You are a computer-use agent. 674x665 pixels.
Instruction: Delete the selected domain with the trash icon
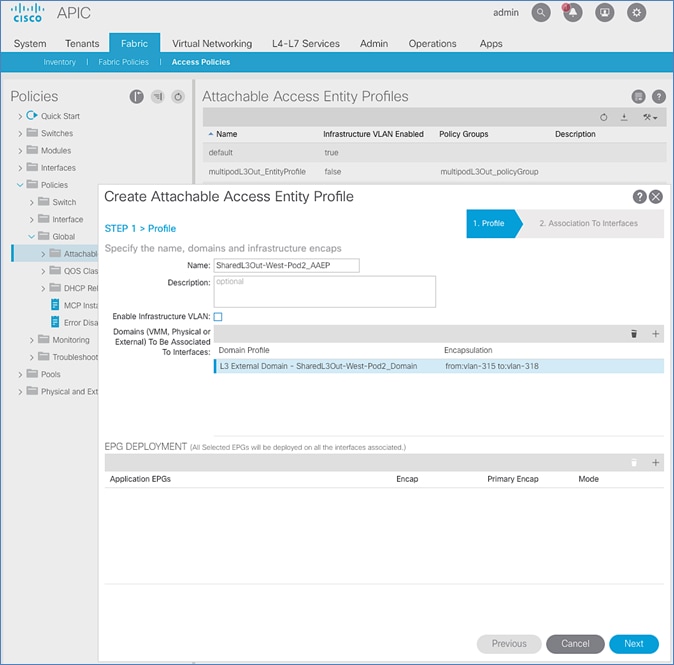(634, 334)
